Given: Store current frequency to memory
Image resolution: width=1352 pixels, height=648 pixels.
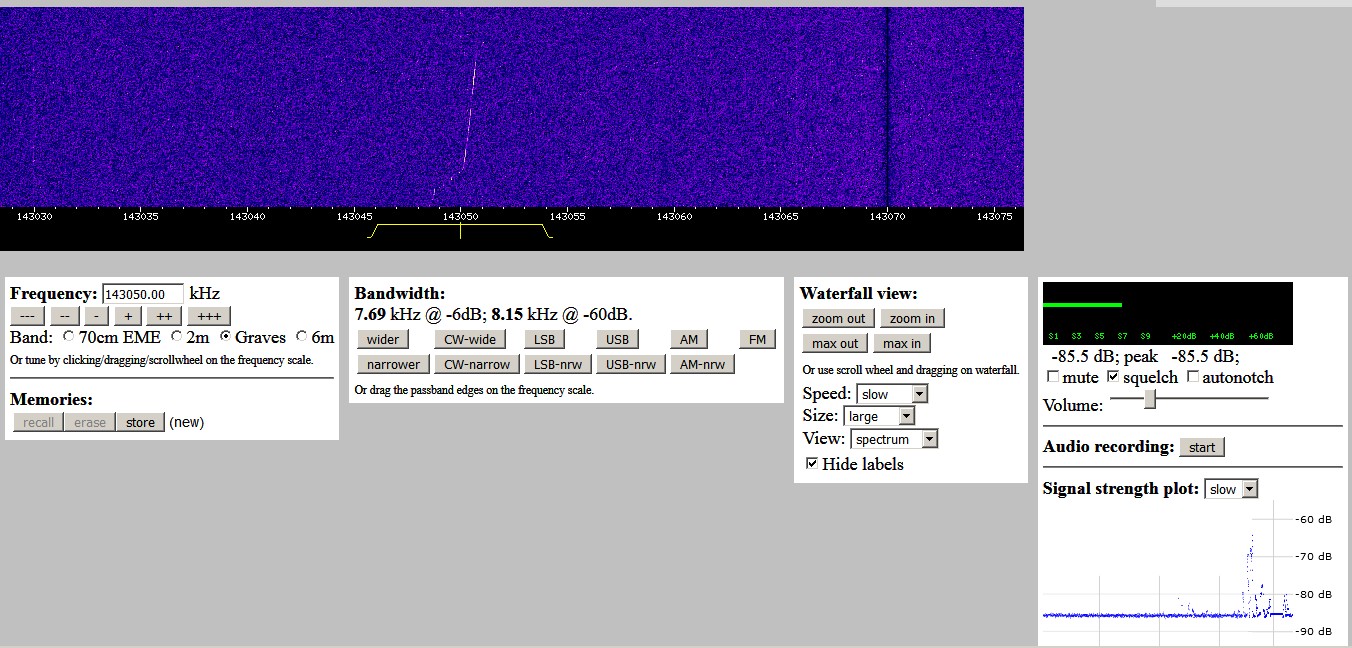Looking at the screenshot, I should 140,422.
